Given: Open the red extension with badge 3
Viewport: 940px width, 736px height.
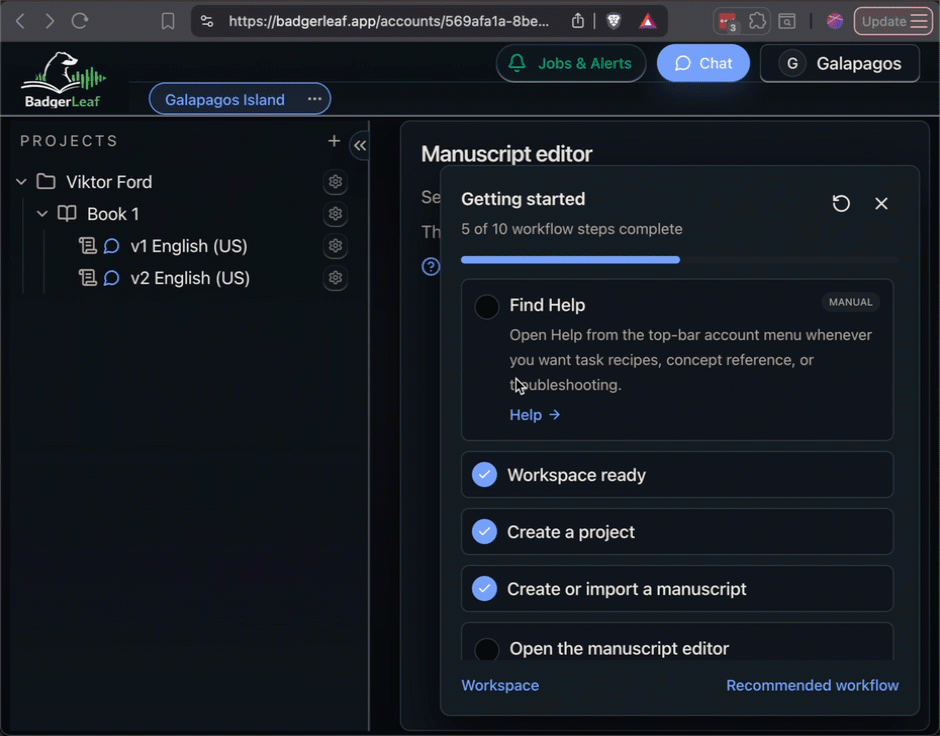Looking at the screenshot, I should [x=728, y=22].
